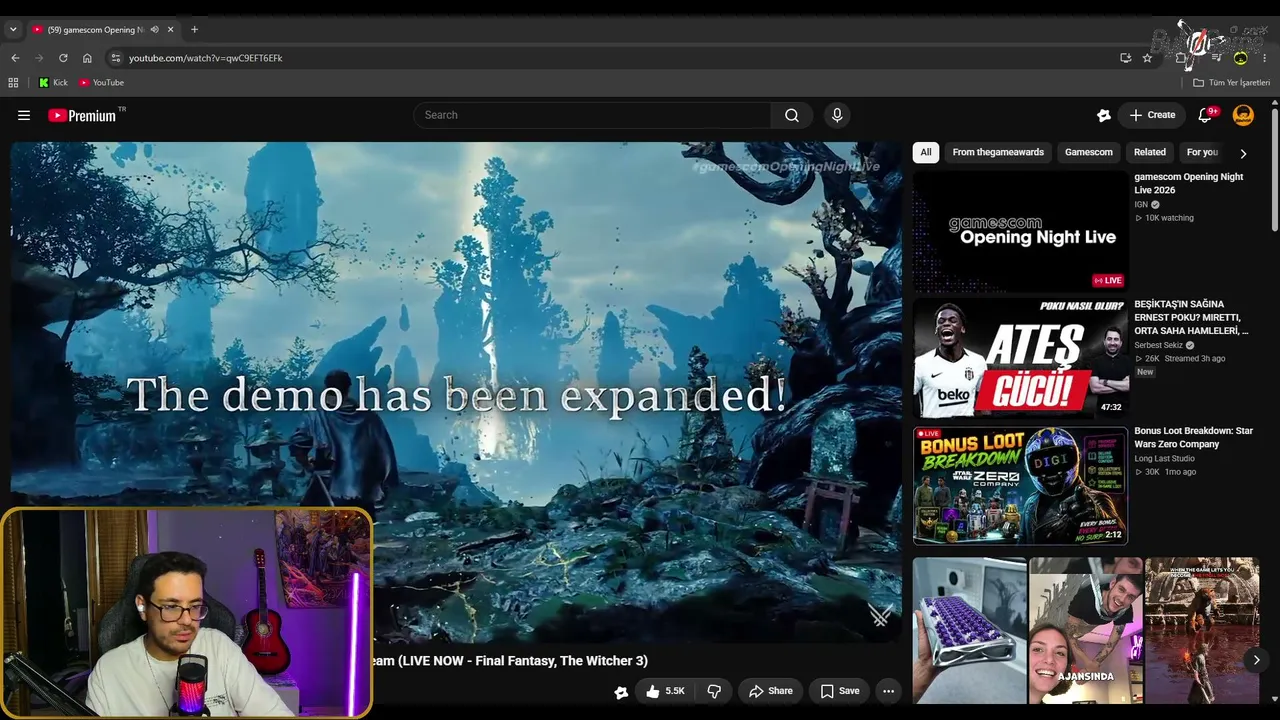Save the video with the Save button

click(840, 691)
